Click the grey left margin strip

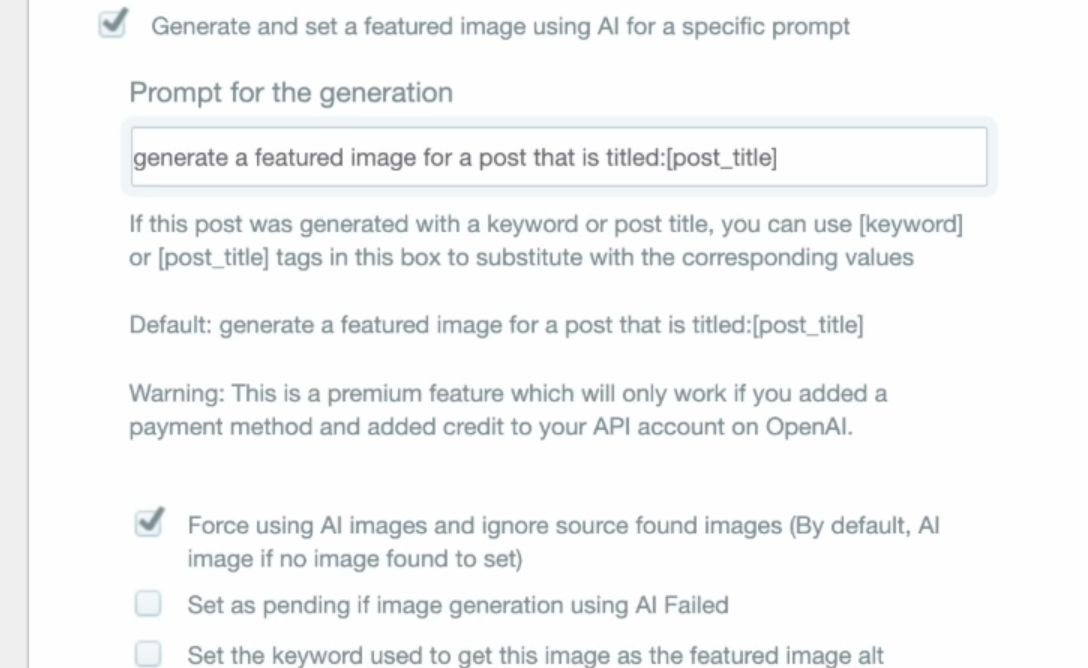click(14, 334)
